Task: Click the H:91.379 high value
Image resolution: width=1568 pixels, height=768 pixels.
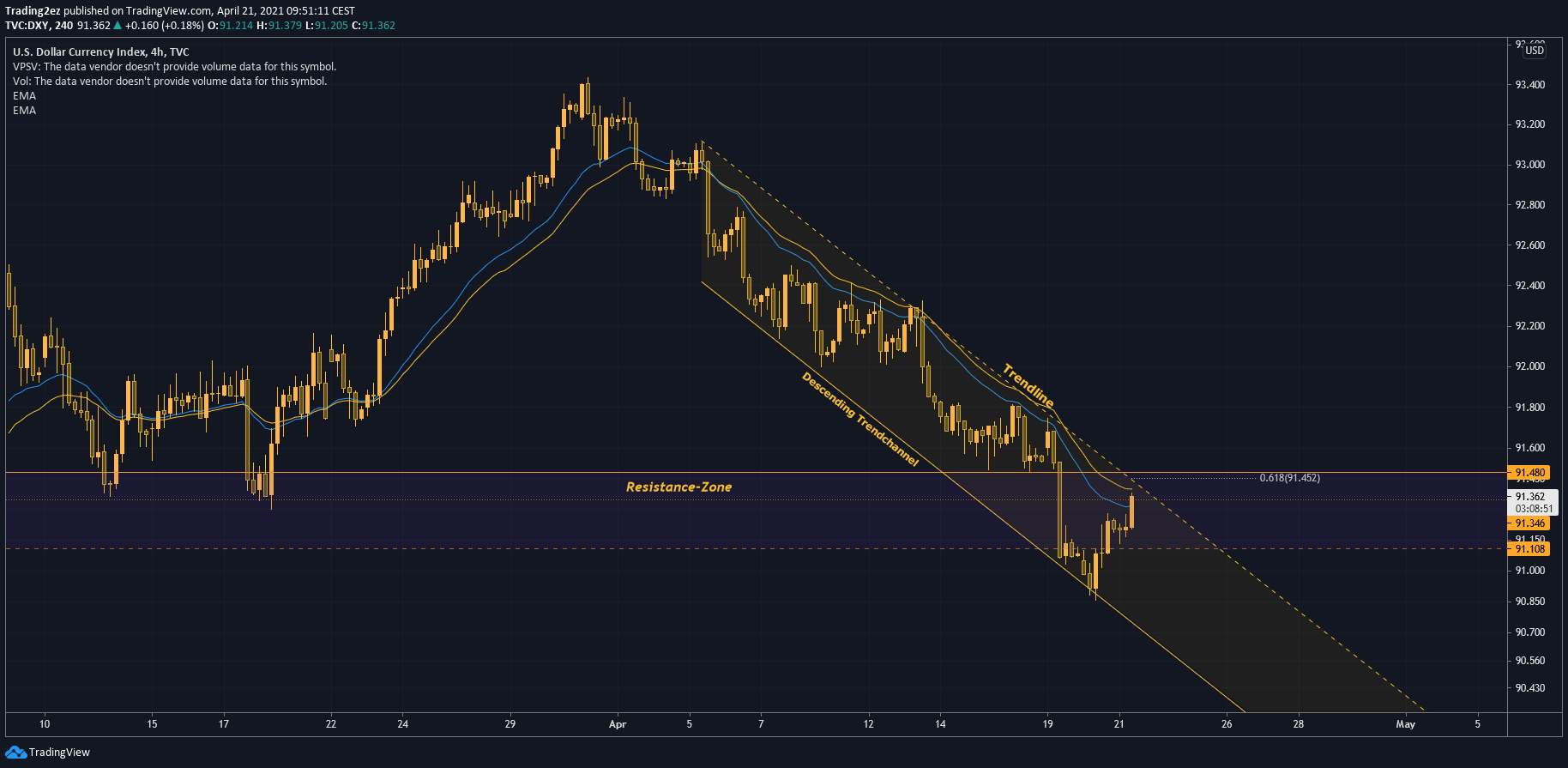Action: point(279,26)
